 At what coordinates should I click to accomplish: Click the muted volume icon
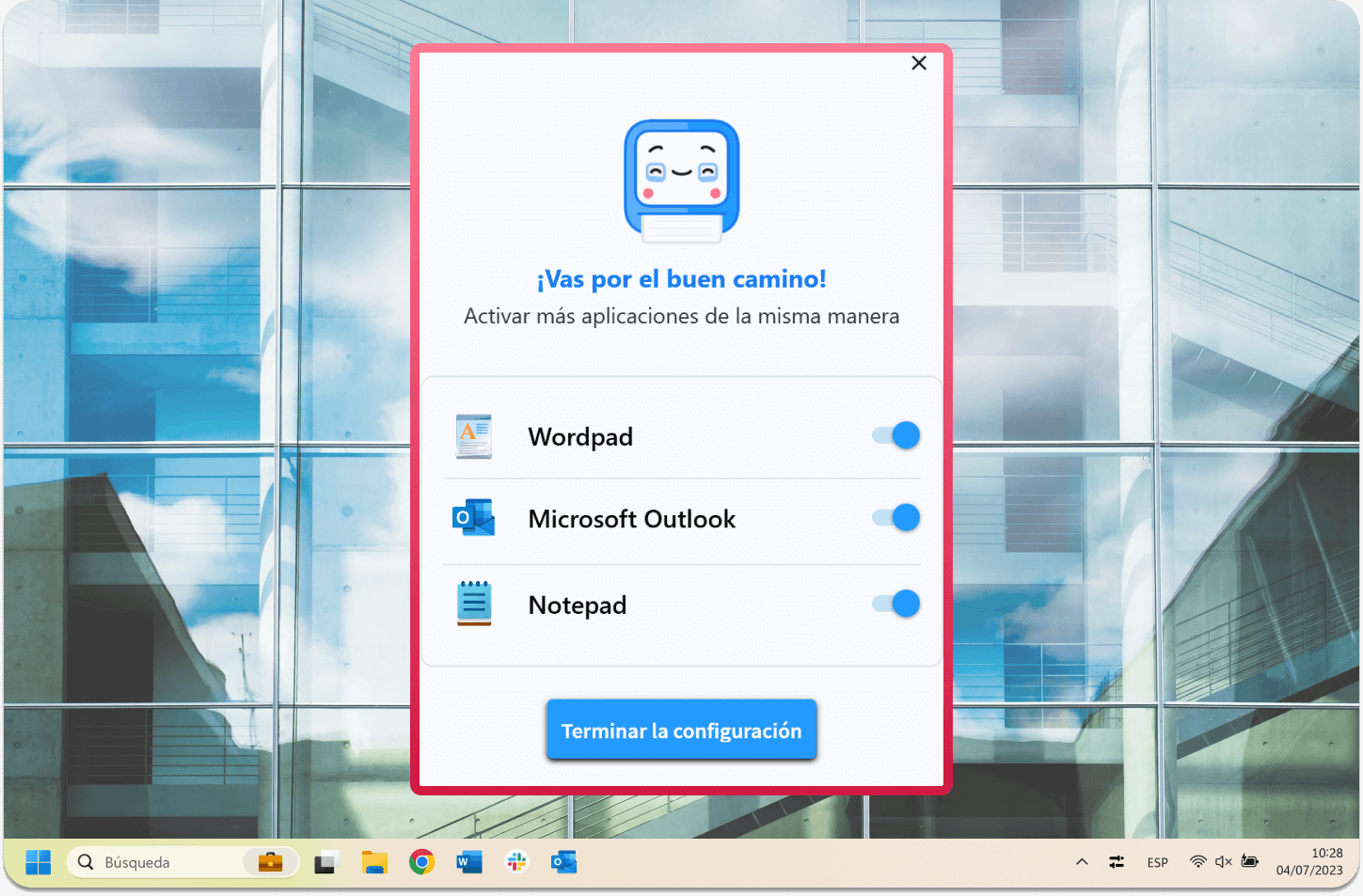pyautogui.click(x=1223, y=862)
